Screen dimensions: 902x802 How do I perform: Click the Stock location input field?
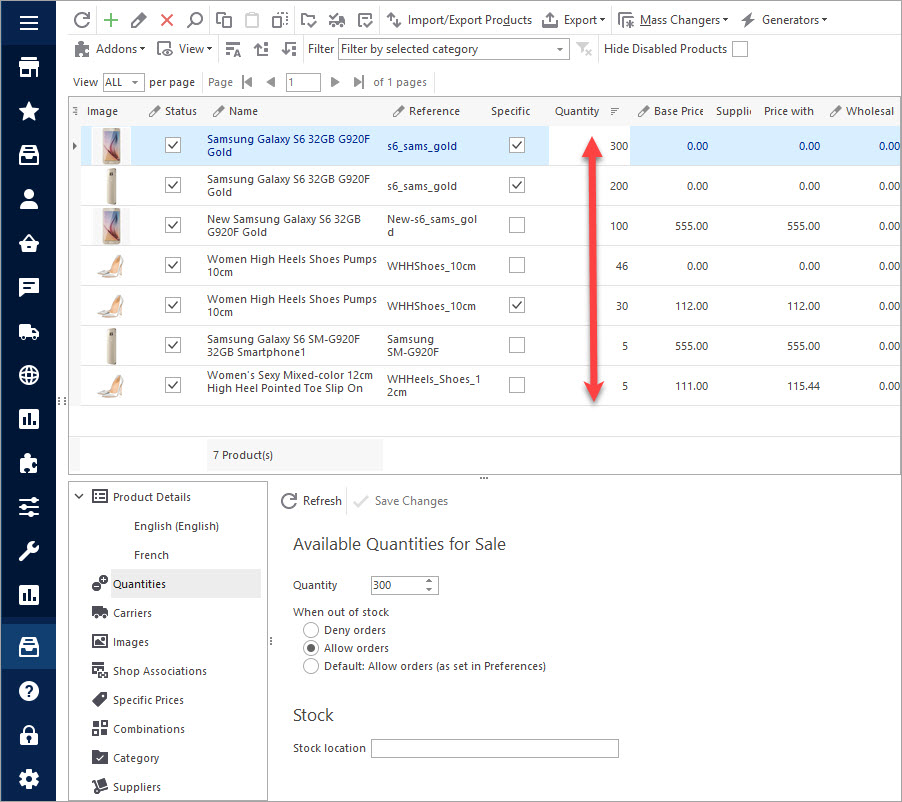tap(495, 748)
